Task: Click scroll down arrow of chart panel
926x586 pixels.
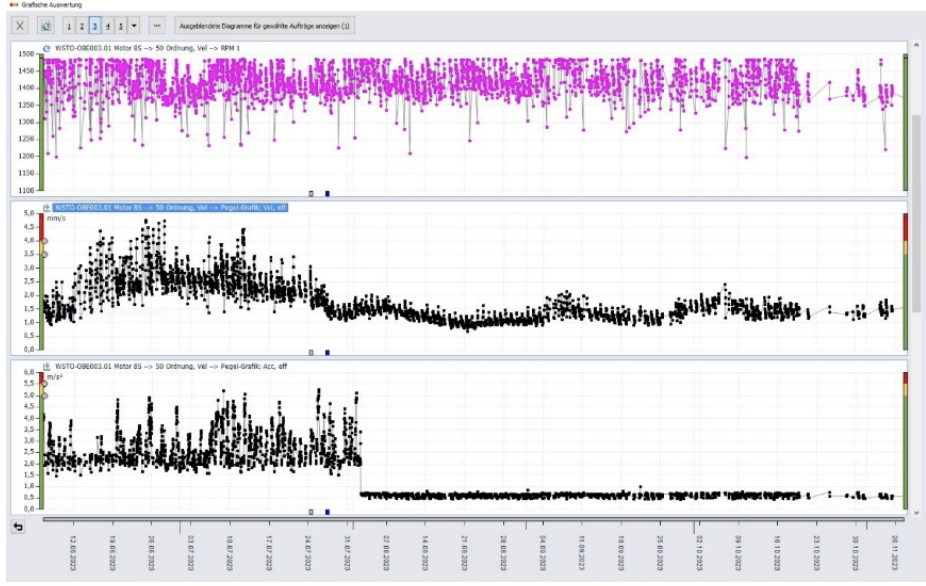Action: click(x=916, y=512)
